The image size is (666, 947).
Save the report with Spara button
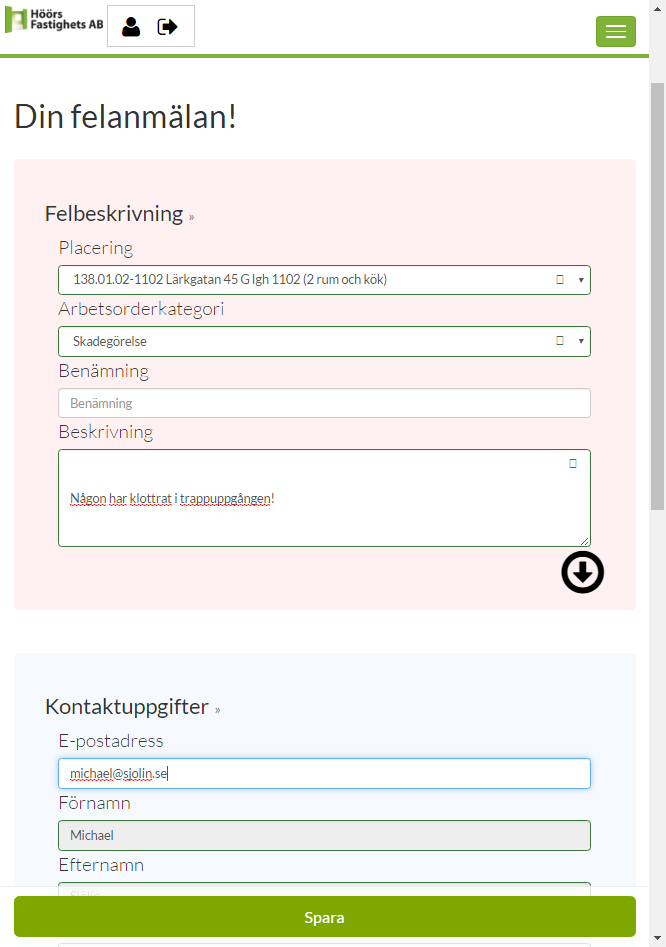(x=325, y=917)
